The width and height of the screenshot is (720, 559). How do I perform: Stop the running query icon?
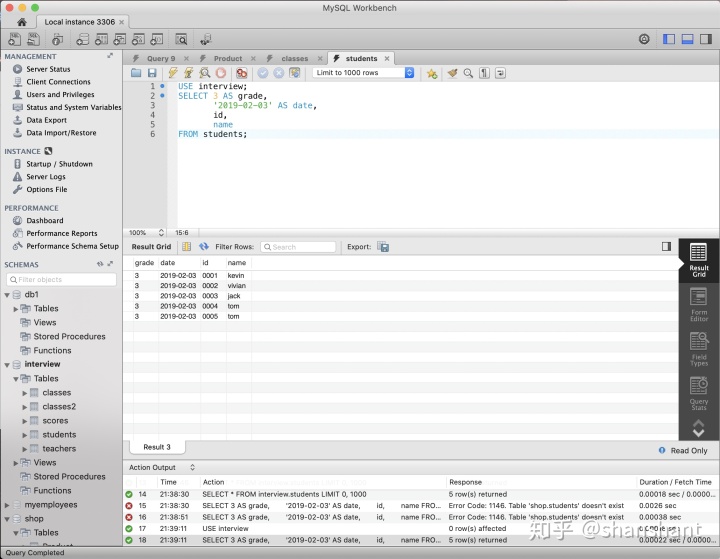[221, 73]
